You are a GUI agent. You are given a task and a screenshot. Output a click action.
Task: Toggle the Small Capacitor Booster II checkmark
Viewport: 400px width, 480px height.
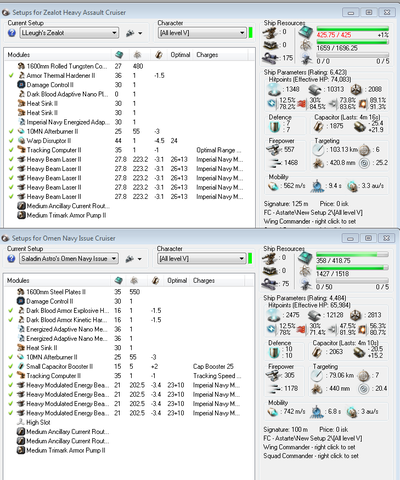pyautogui.click(x=11, y=366)
